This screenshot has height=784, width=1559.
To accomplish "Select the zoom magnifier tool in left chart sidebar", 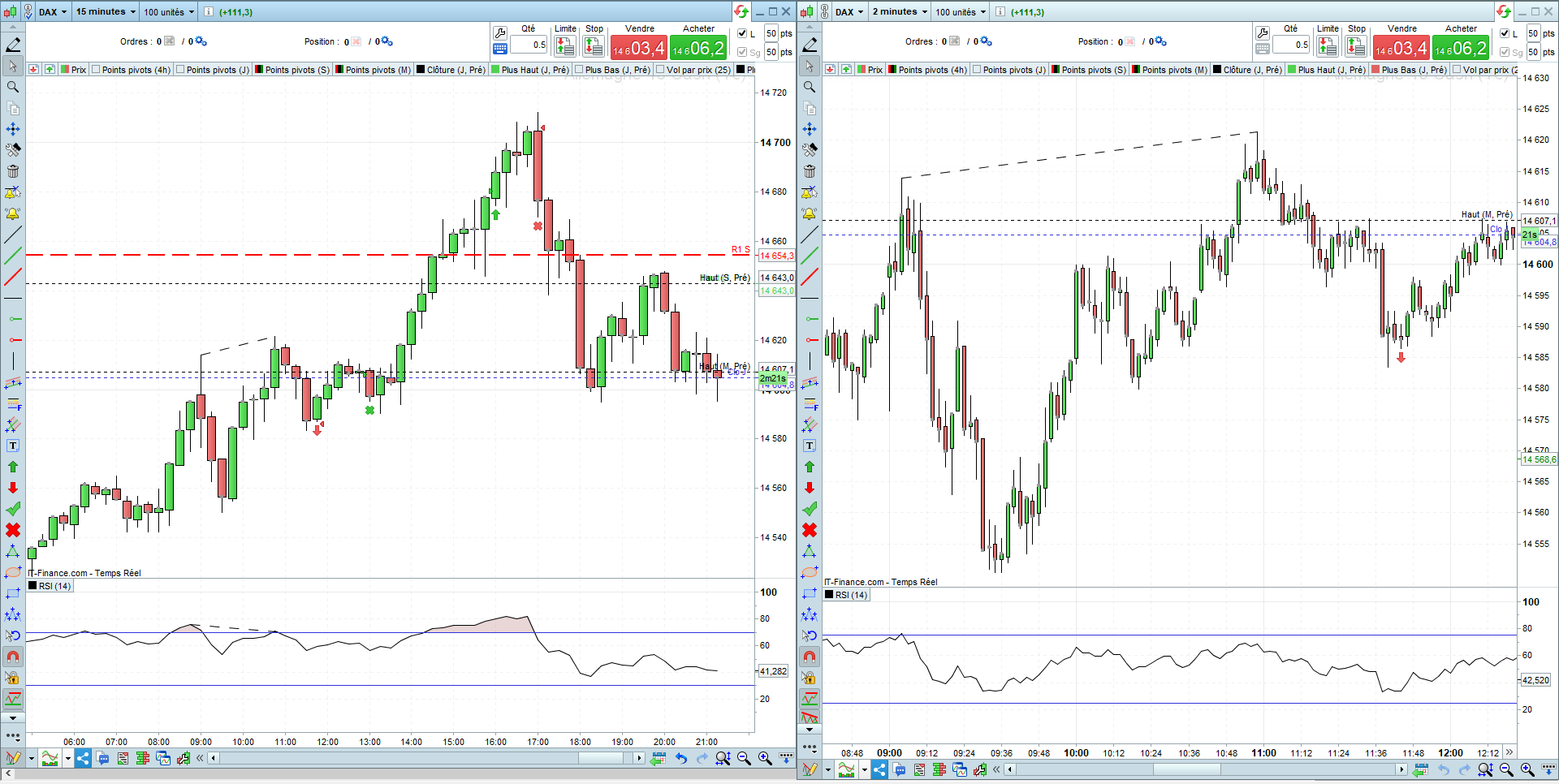I will [x=13, y=87].
